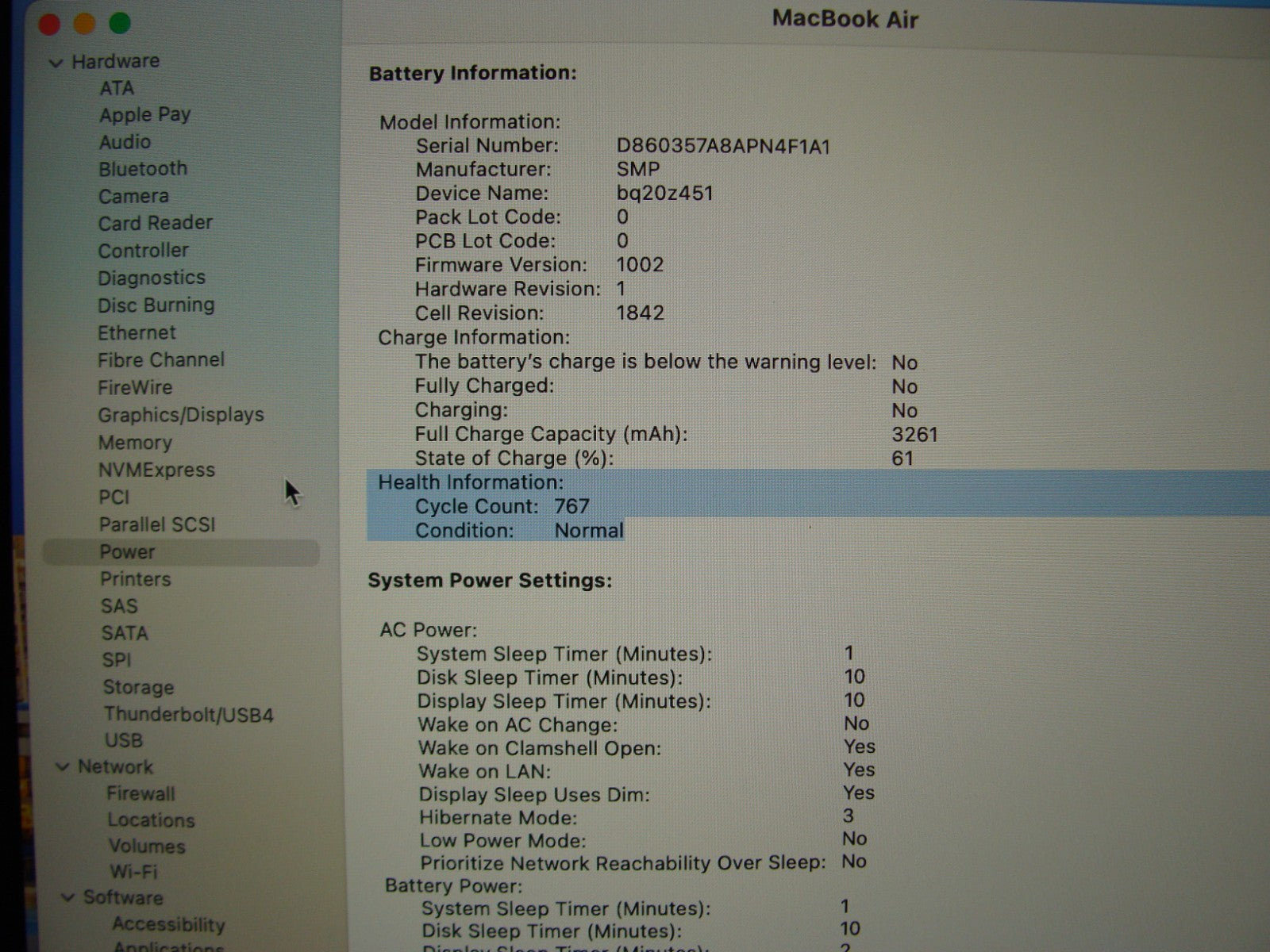1270x952 pixels.
Task: Select Bluetooth in the sidebar
Action: click(143, 169)
